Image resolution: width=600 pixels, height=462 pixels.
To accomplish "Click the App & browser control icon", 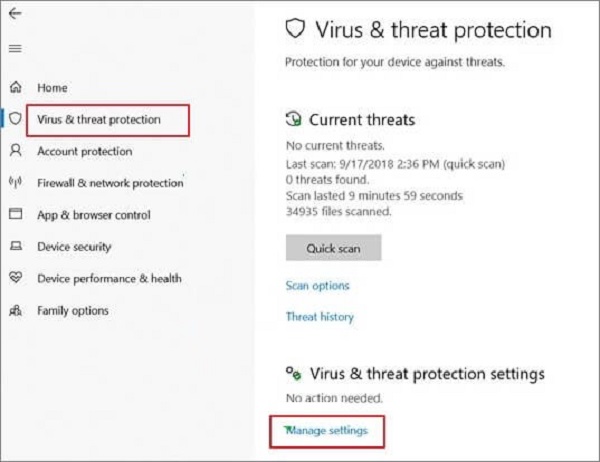I will [16, 215].
